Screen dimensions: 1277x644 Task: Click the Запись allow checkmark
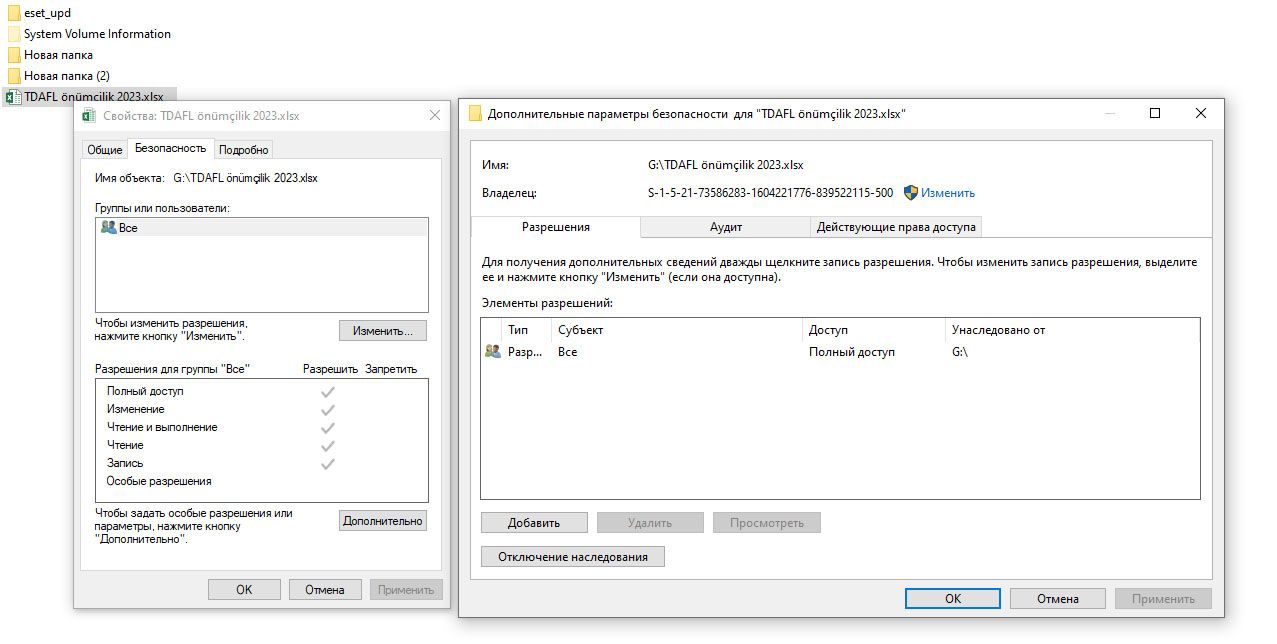tap(327, 464)
